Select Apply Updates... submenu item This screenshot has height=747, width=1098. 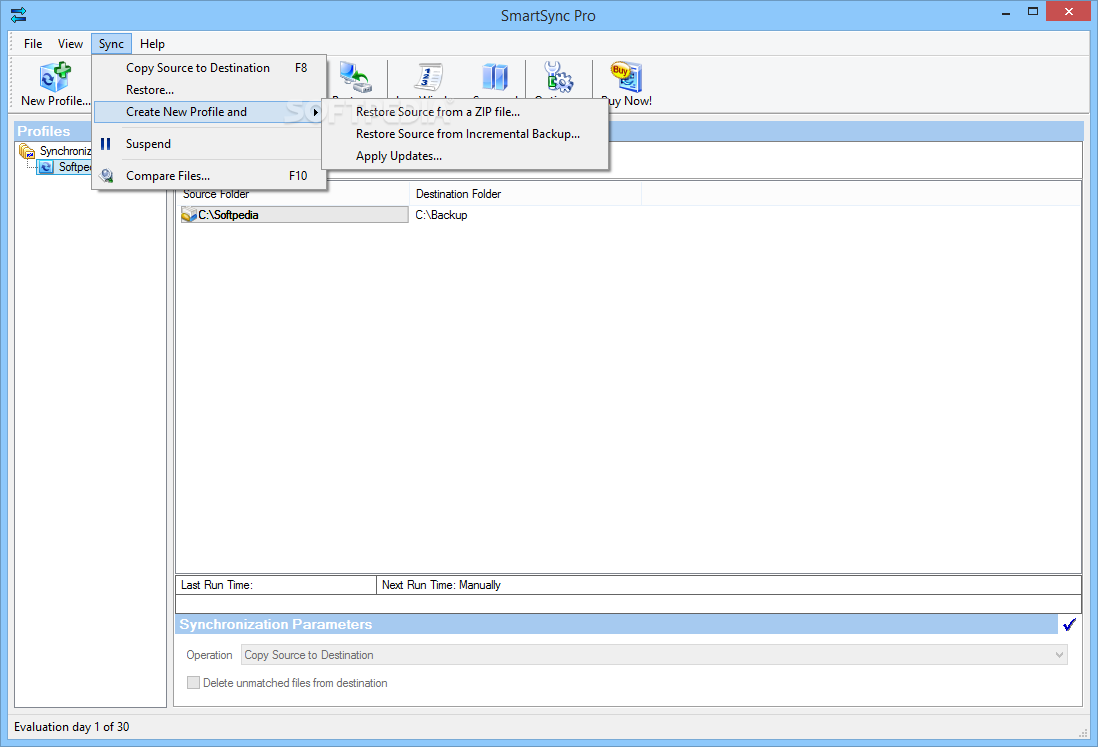(465, 156)
